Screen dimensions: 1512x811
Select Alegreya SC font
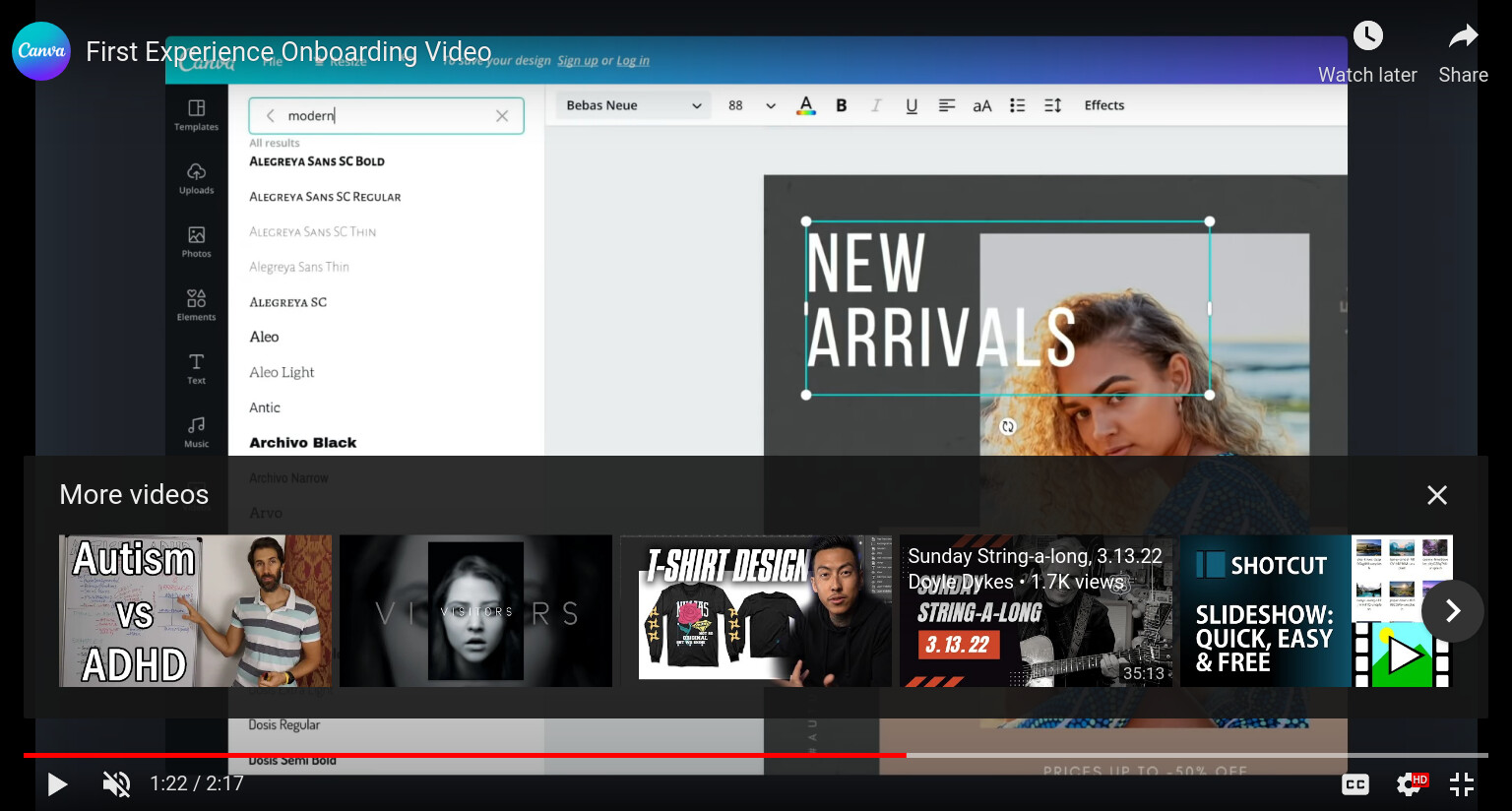(288, 302)
